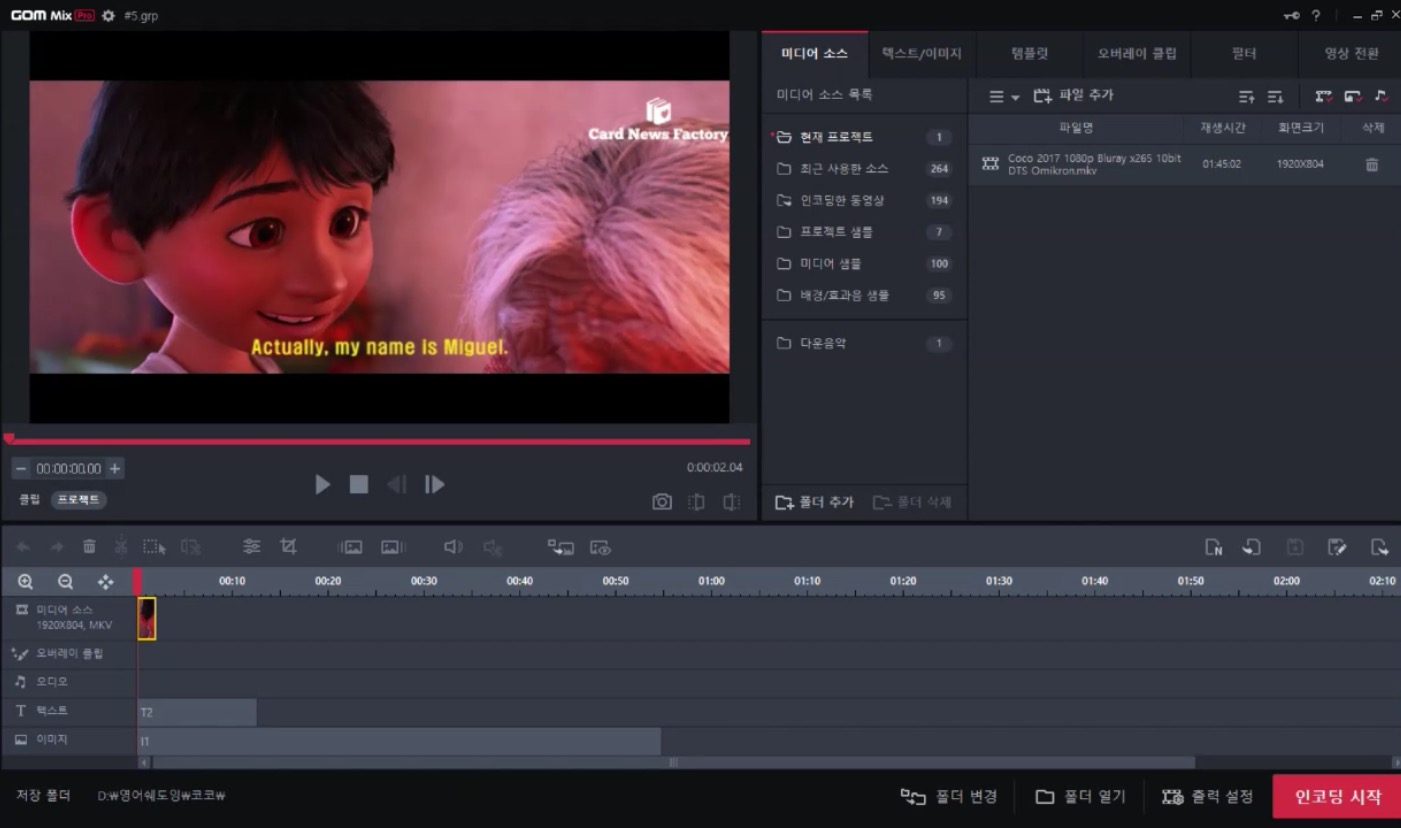
Task: Click the 폴더 열기 button
Action: click(x=1080, y=797)
